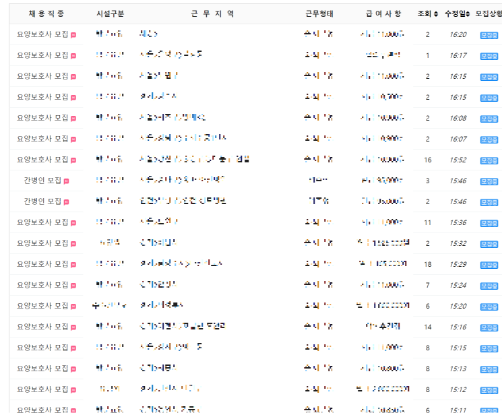The height and width of the screenshot is (419, 502).
Task: Click the 근무형태 column header
Action: click(319, 14)
